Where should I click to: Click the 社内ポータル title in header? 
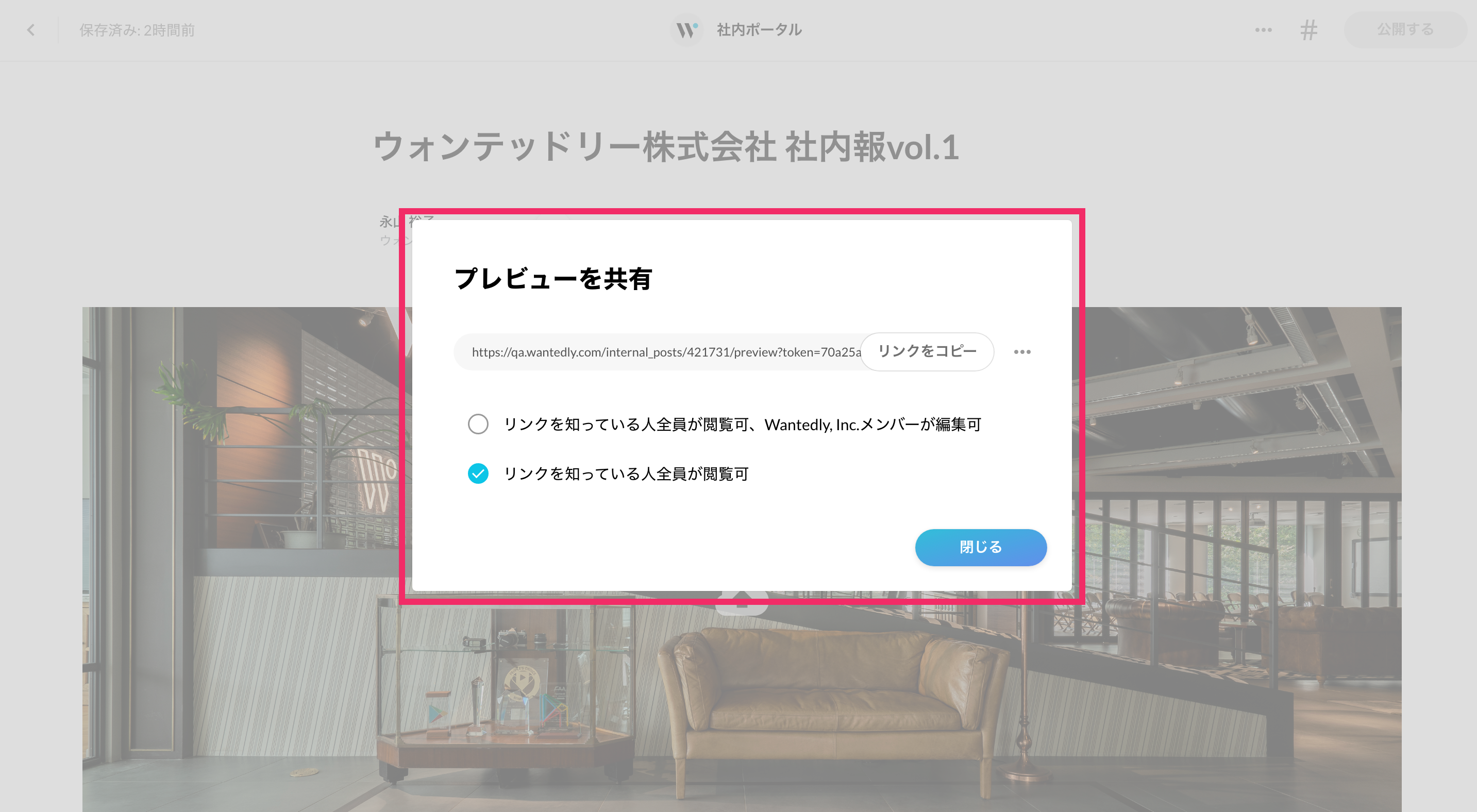pyautogui.click(x=759, y=30)
